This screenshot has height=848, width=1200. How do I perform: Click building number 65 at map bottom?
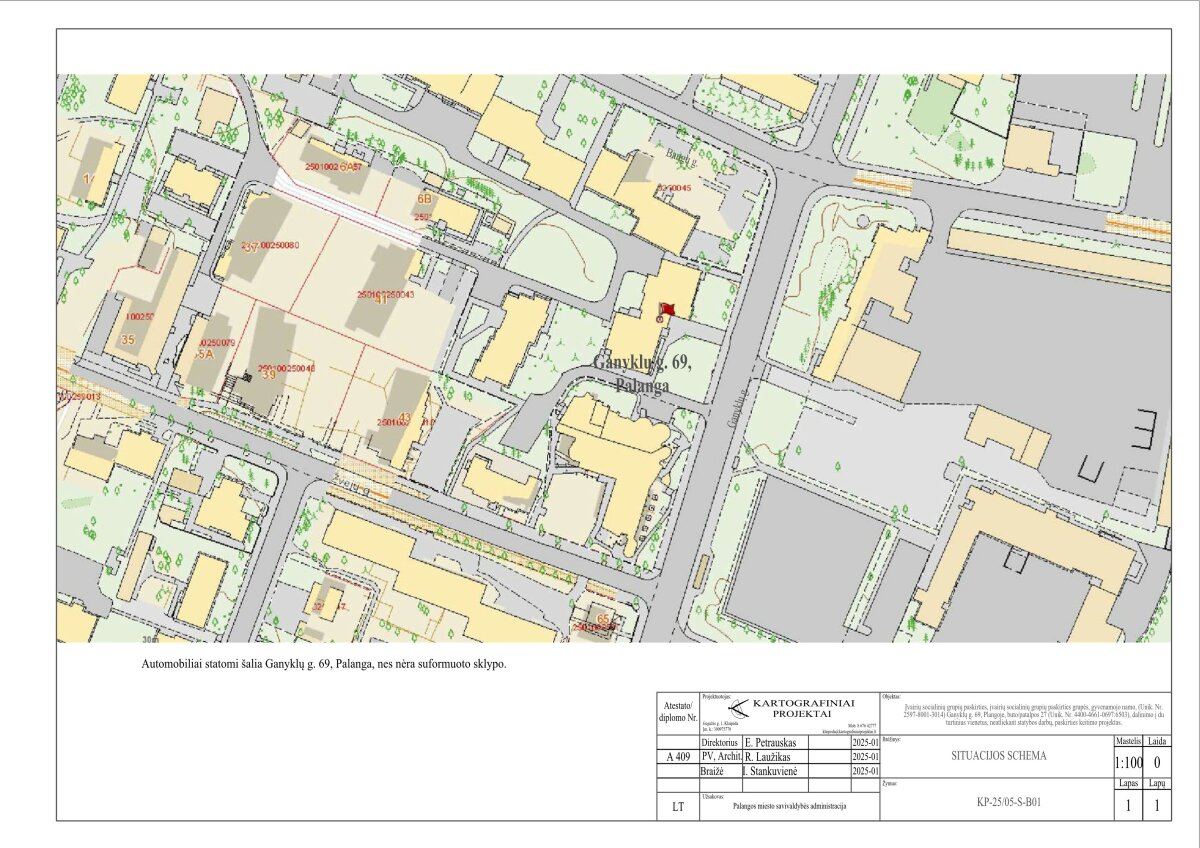[x=603, y=620]
